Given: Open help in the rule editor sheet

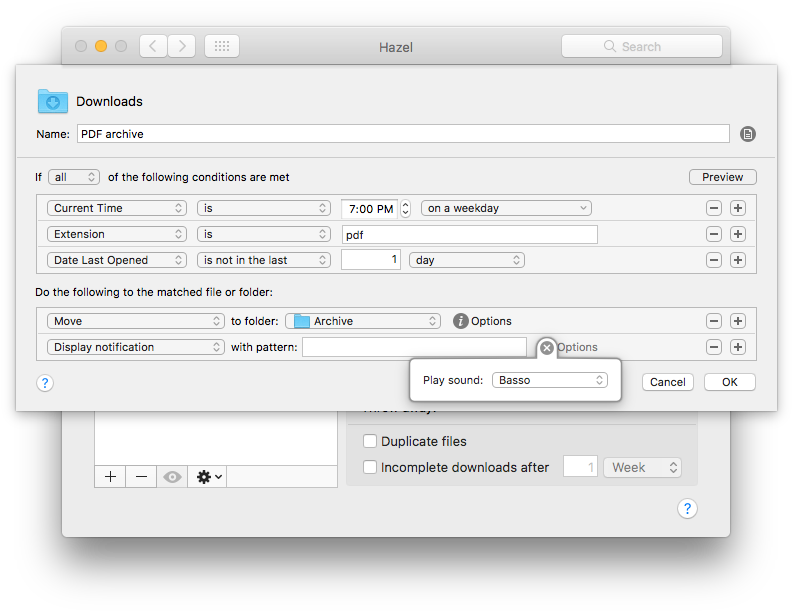Looking at the screenshot, I should click(45, 382).
